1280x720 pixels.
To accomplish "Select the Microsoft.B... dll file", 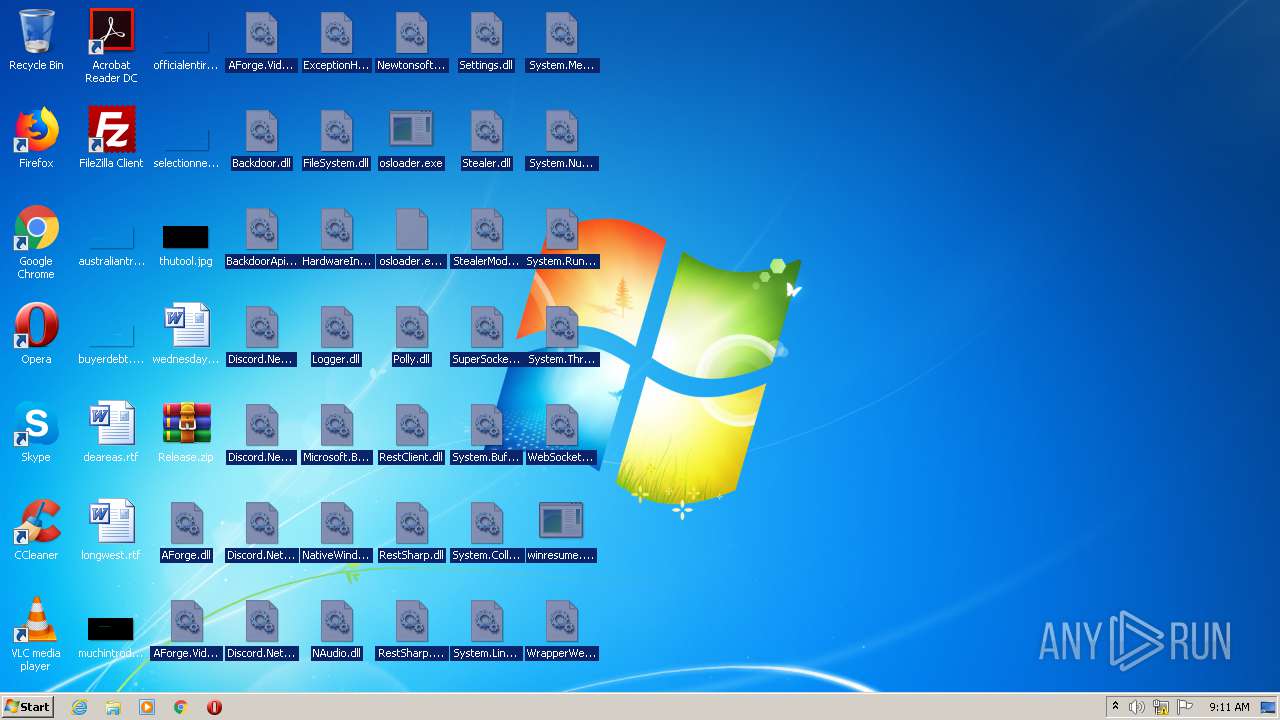I will coord(336,432).
